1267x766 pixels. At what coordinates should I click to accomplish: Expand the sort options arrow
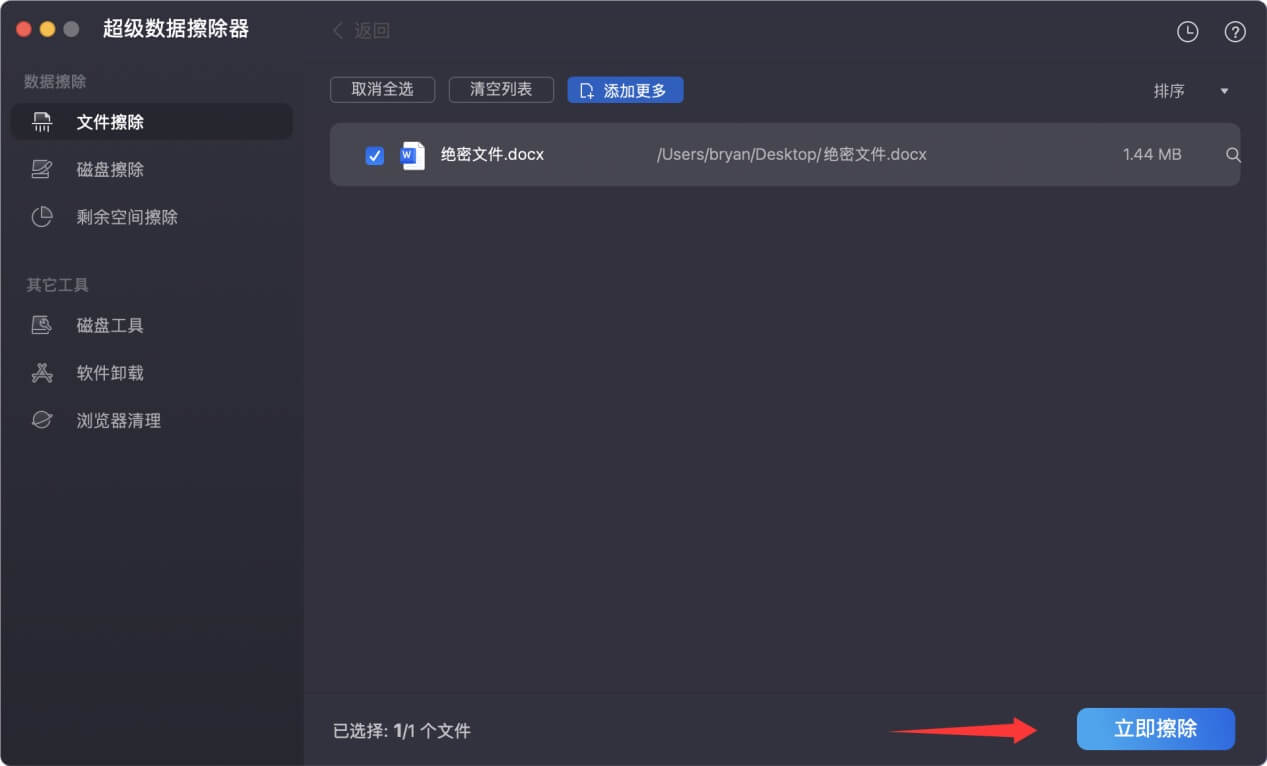(x=1223, y=90)
